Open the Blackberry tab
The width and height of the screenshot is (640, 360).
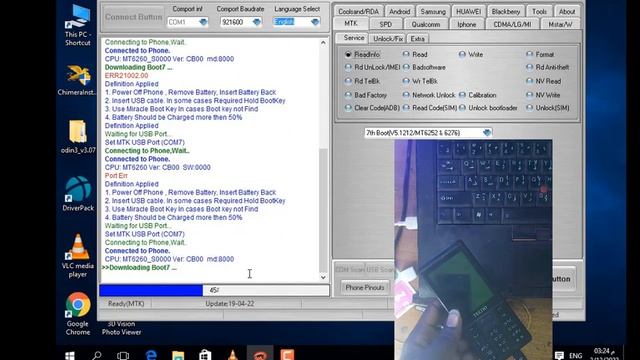click(506, 11)
